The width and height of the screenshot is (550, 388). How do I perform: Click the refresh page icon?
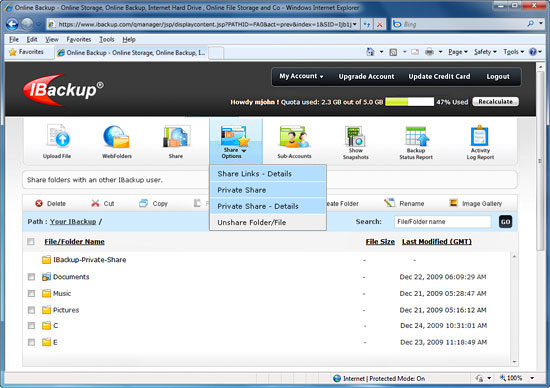pyautogui.click(x=367, y=24)
